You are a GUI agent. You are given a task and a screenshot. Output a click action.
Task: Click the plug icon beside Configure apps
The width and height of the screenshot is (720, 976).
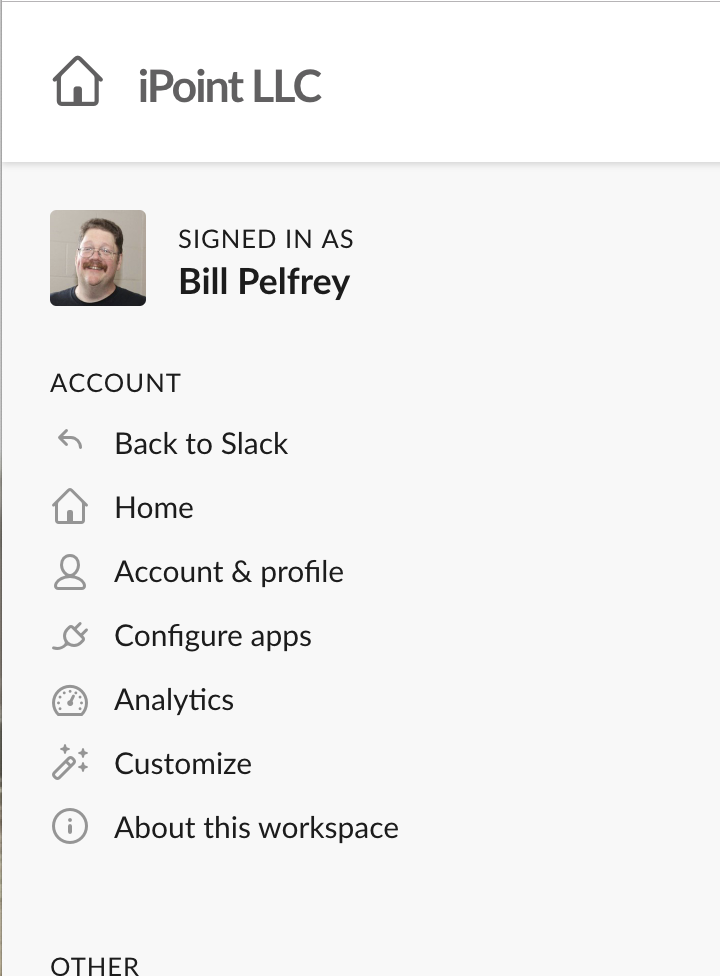coord(69,635)
